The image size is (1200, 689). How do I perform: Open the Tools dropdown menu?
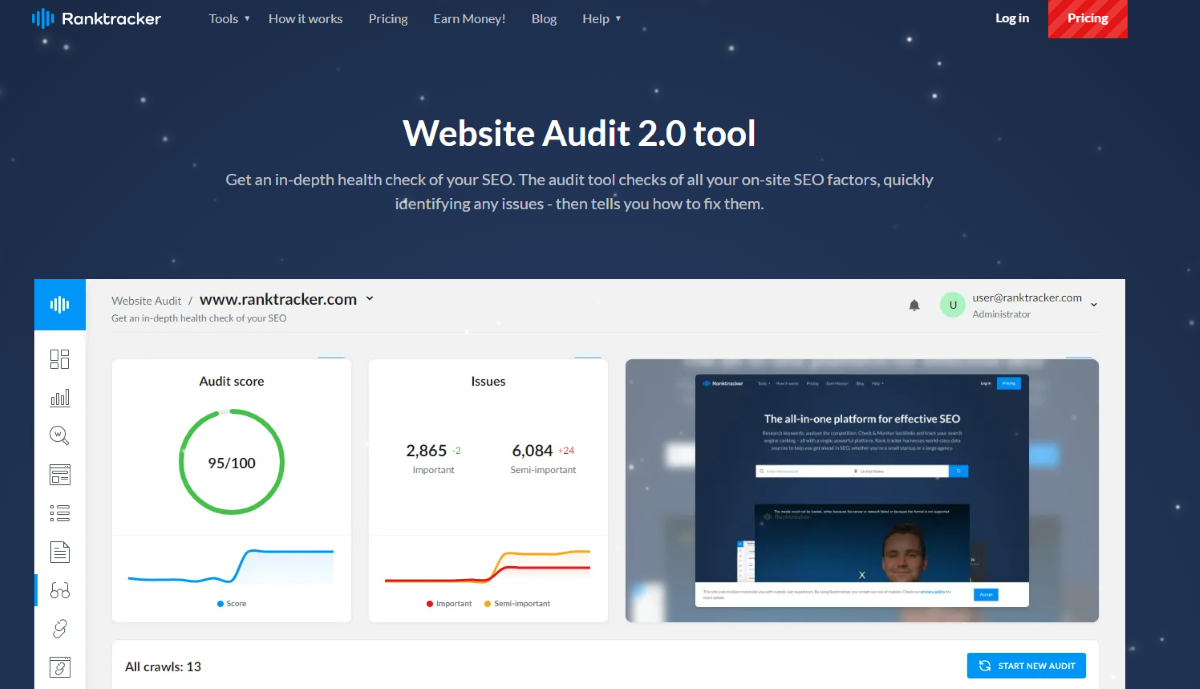[x=230, y=19]
